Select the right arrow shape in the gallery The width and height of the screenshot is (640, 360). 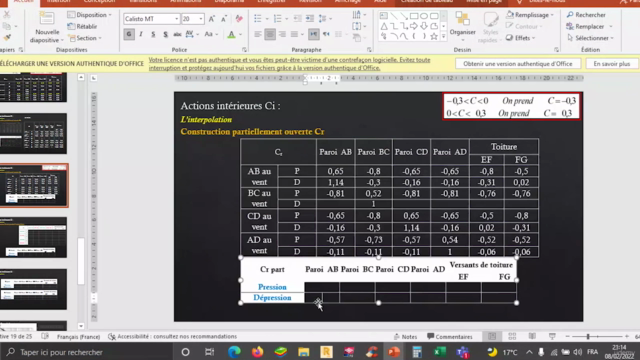[414, 26]
